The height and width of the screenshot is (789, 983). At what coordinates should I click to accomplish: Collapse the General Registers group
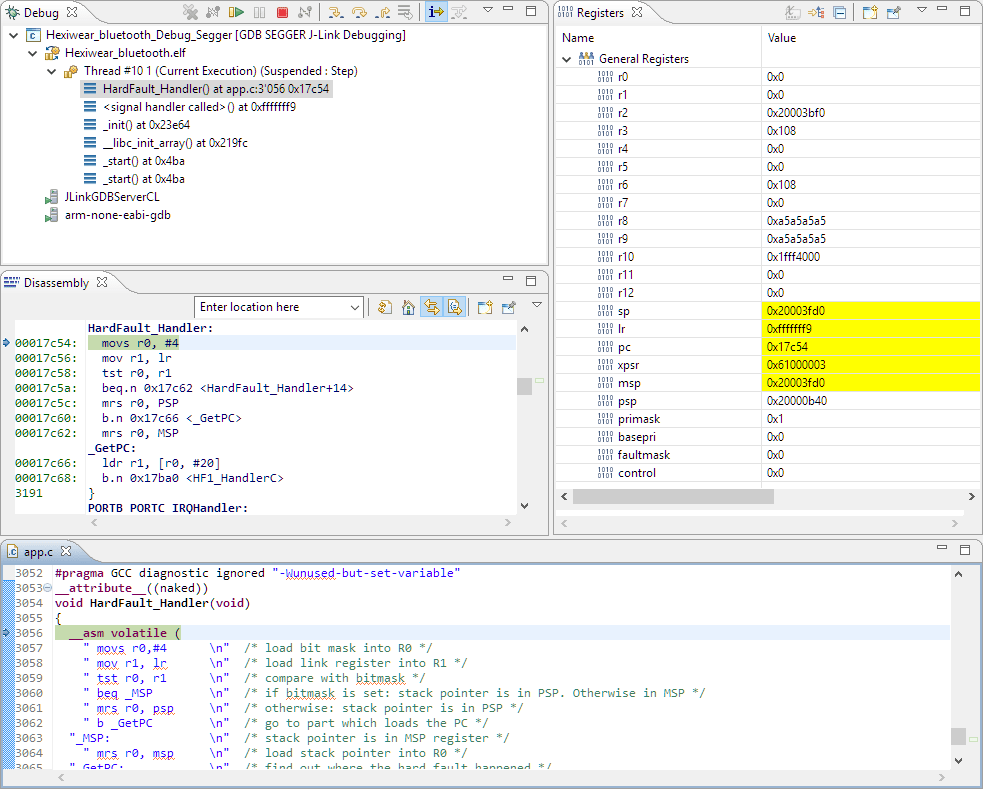pyautogui.click(x=567, y=59)
